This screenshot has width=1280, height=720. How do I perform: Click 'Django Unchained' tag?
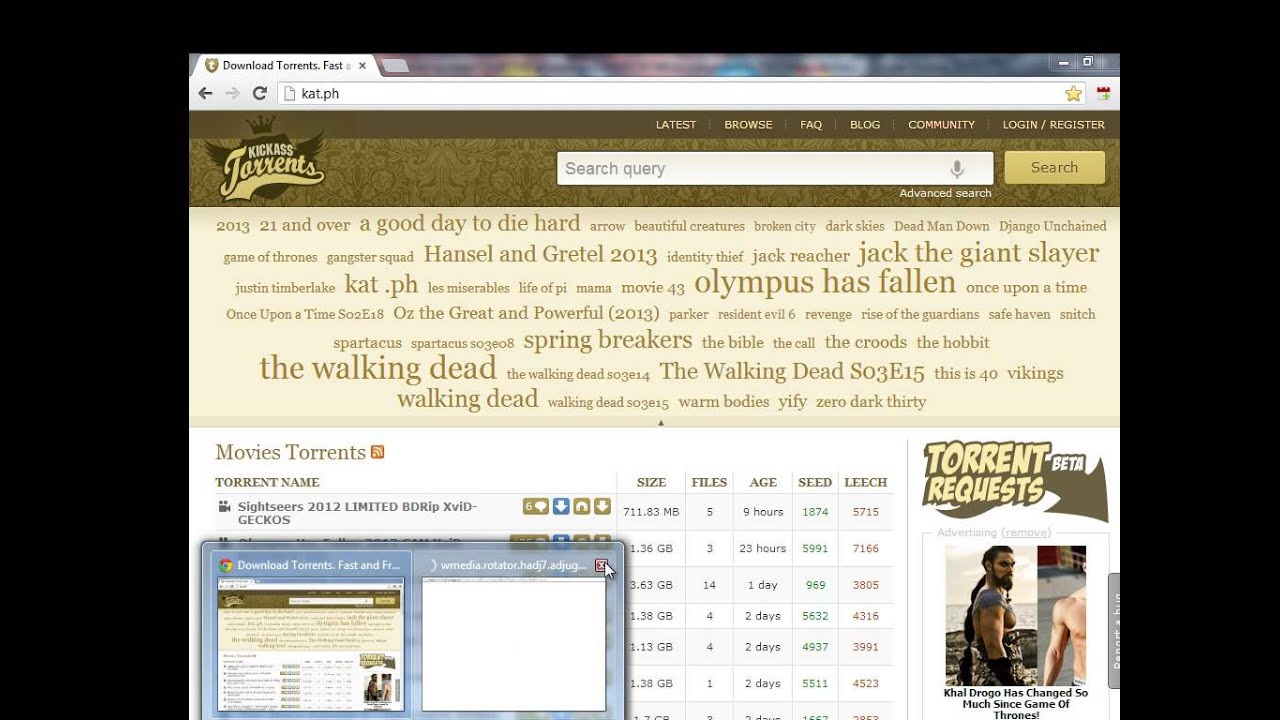pos(1053,226)
